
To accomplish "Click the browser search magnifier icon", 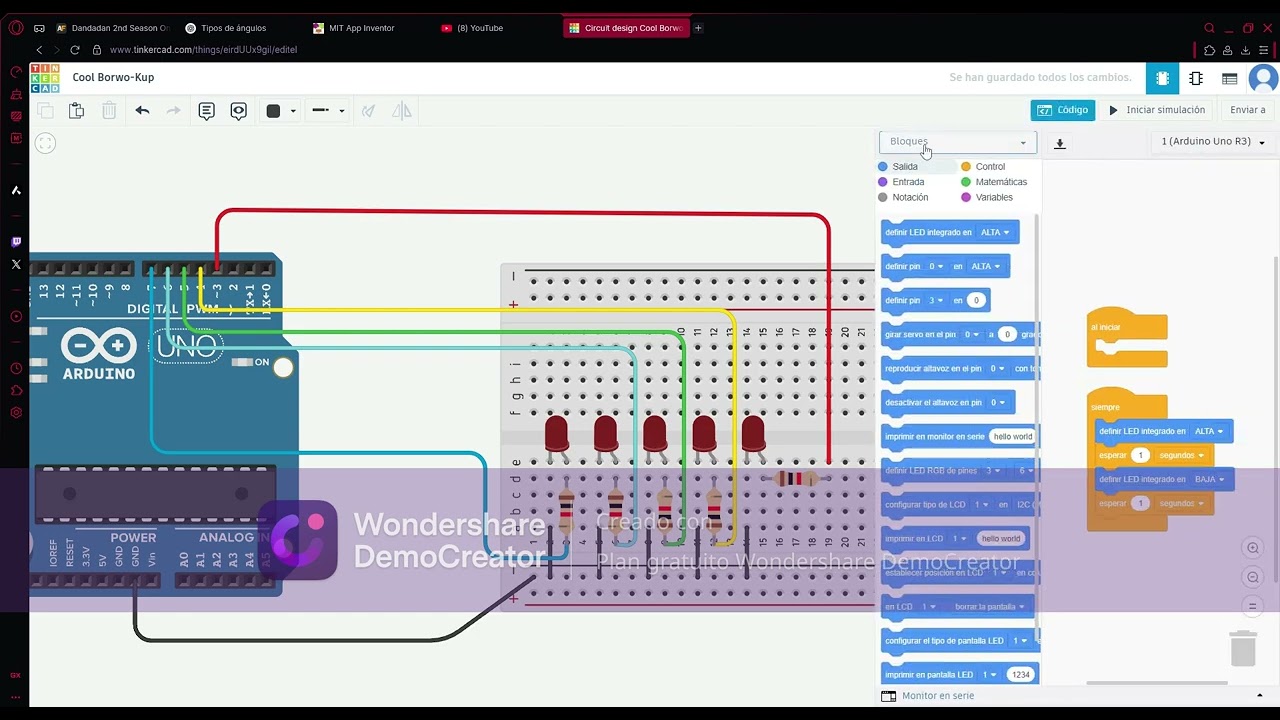I will 1209,28.
